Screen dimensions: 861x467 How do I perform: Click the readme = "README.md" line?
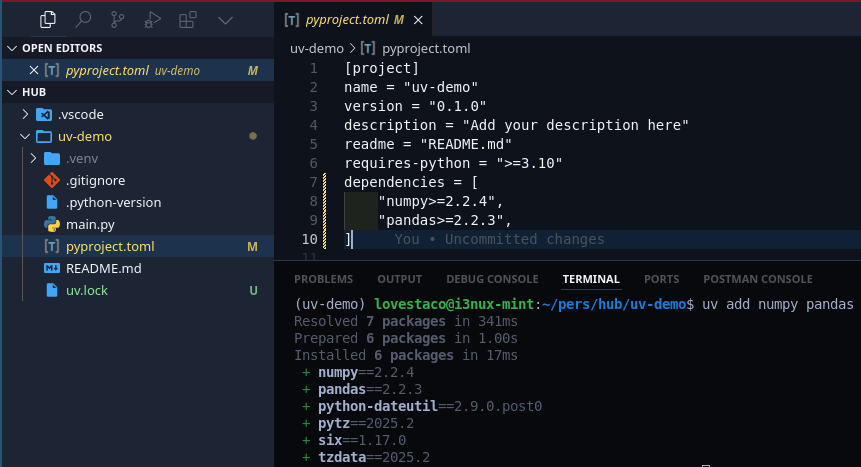click(428, 144)
